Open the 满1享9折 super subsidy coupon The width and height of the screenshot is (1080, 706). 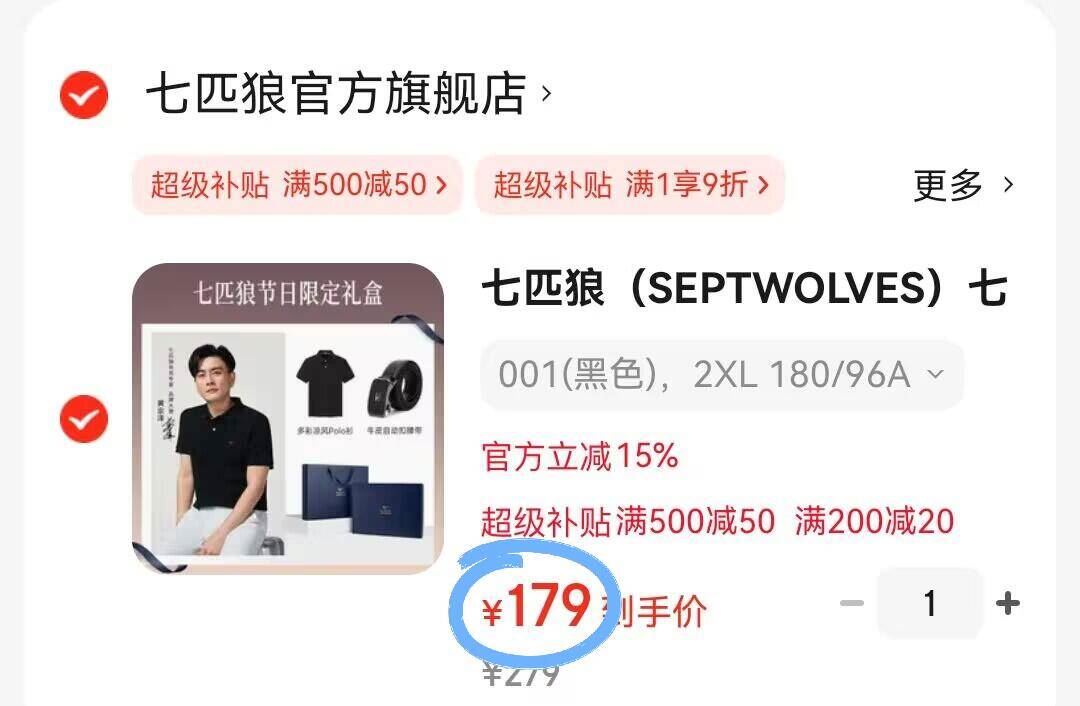coord(630,185)
